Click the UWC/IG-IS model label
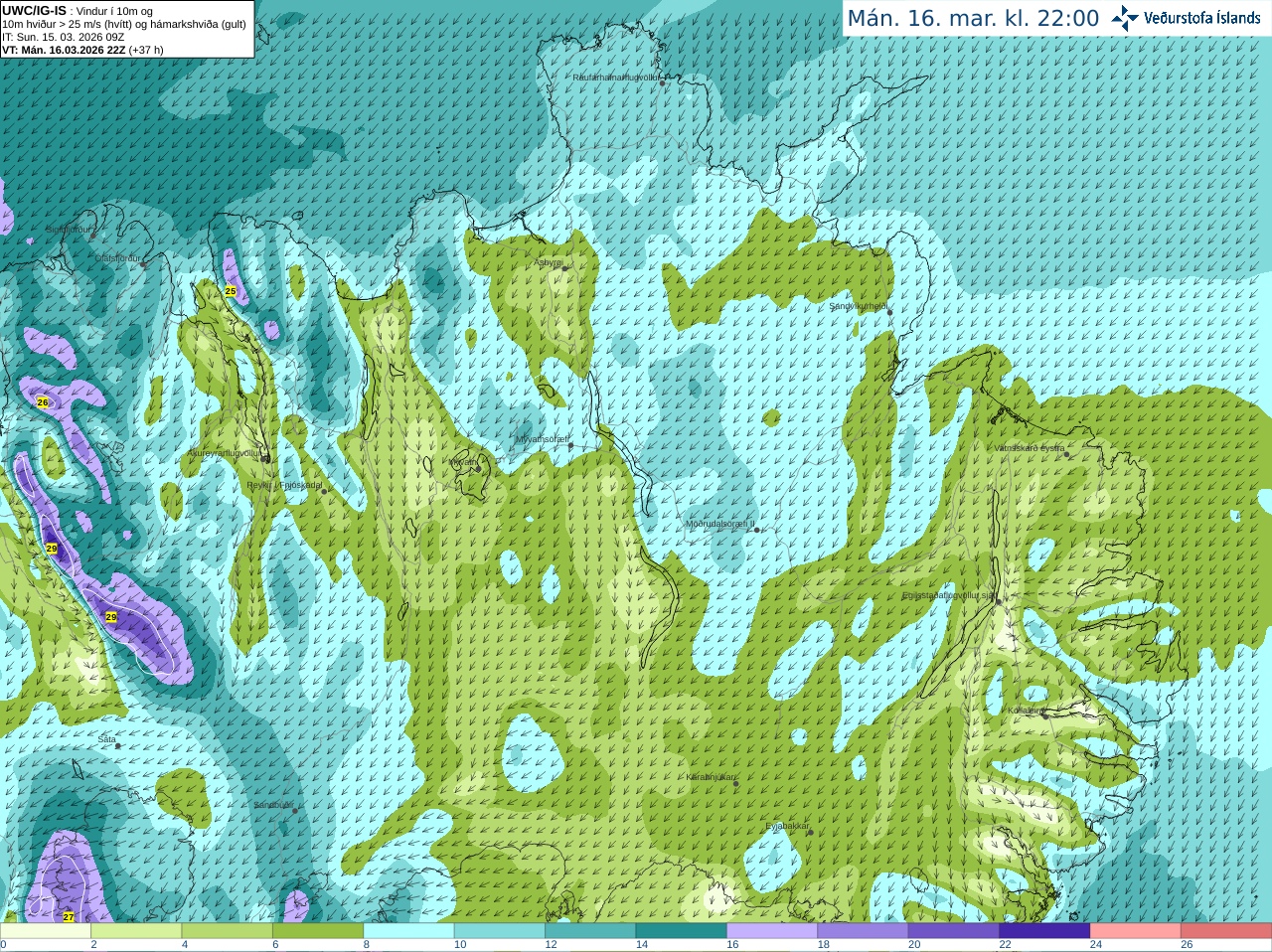 34,11
